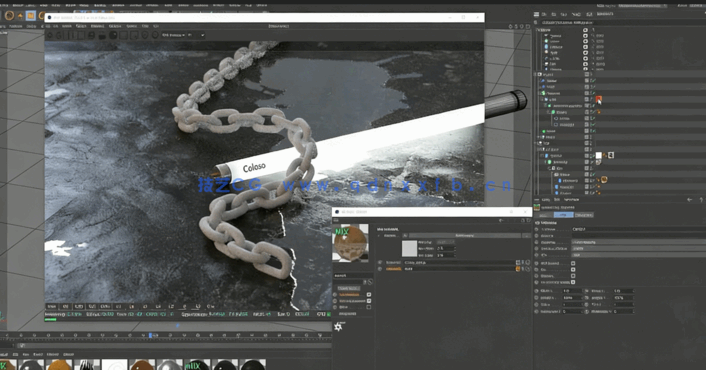Click the dark tag beside the white material tag
This screenshot has width=706, height=370.
(611, 155)
